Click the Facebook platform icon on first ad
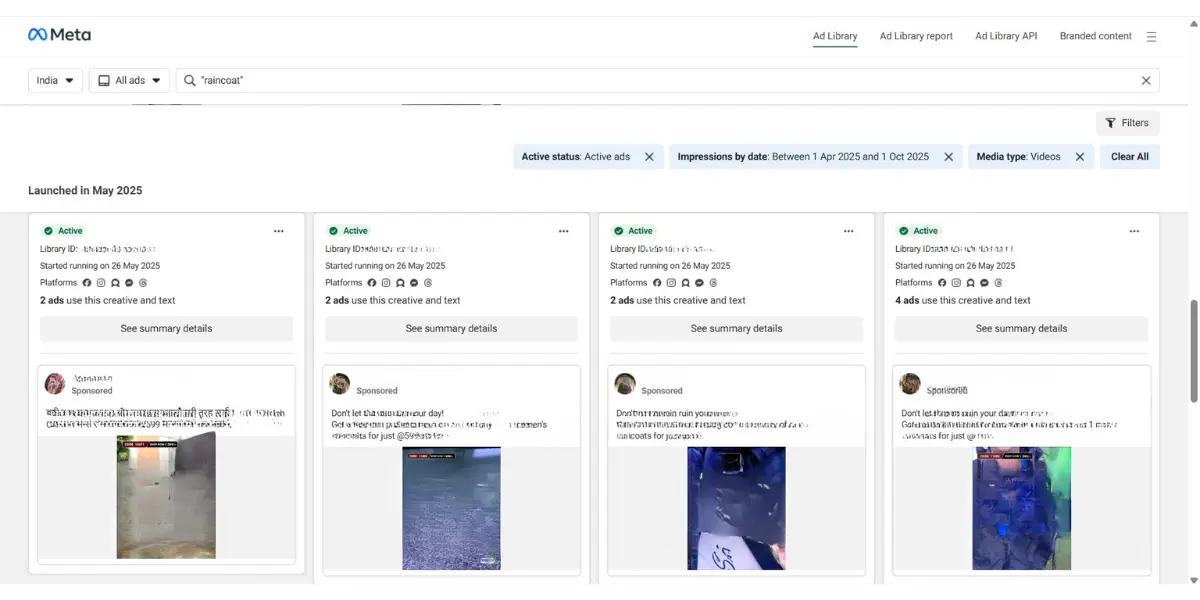Viewport: 1200px width, 600px height. click(87, 282)
